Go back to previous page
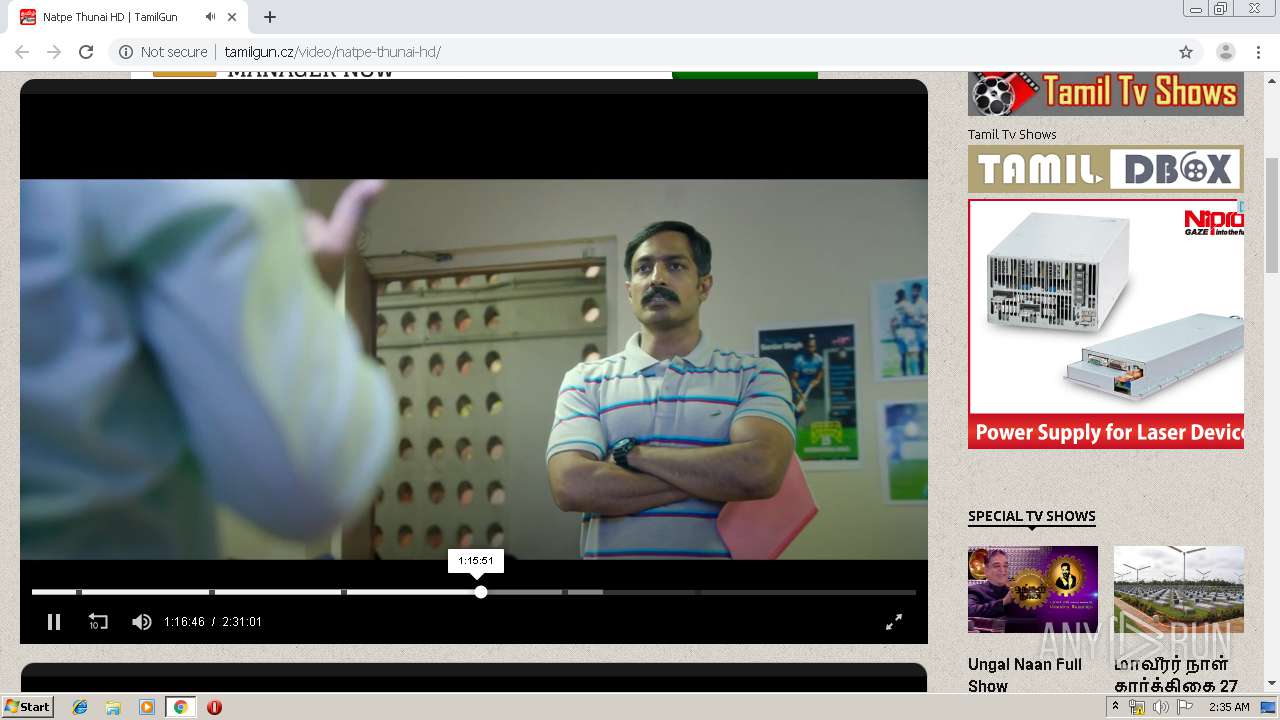The image size is (1280, 720). tap(22, 52)
